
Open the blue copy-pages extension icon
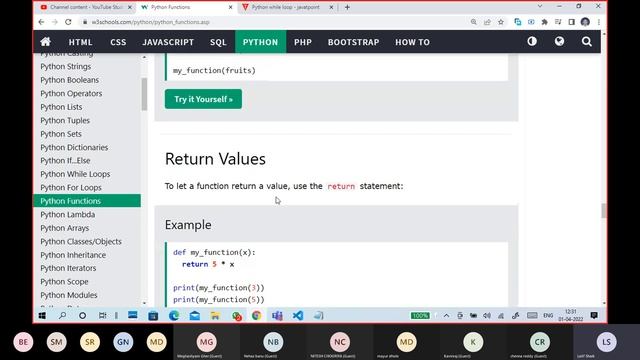(x=518, y=22)
